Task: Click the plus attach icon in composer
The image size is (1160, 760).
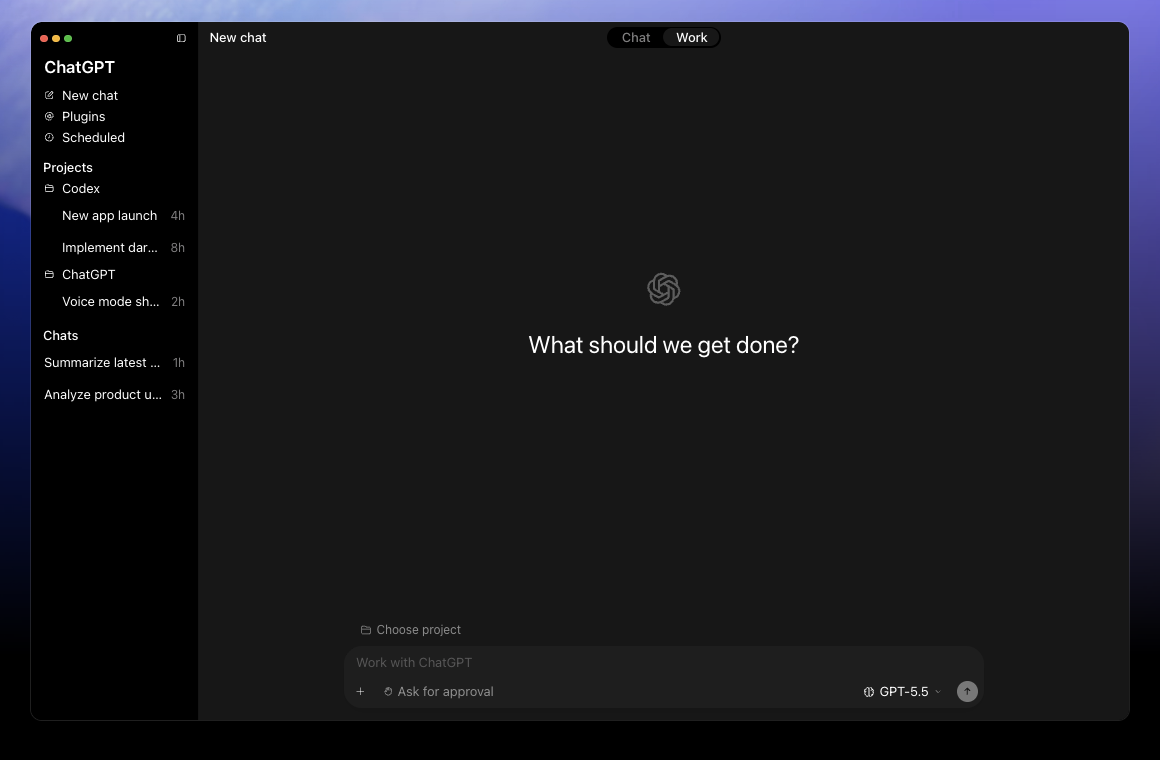Action: (360, 691)
